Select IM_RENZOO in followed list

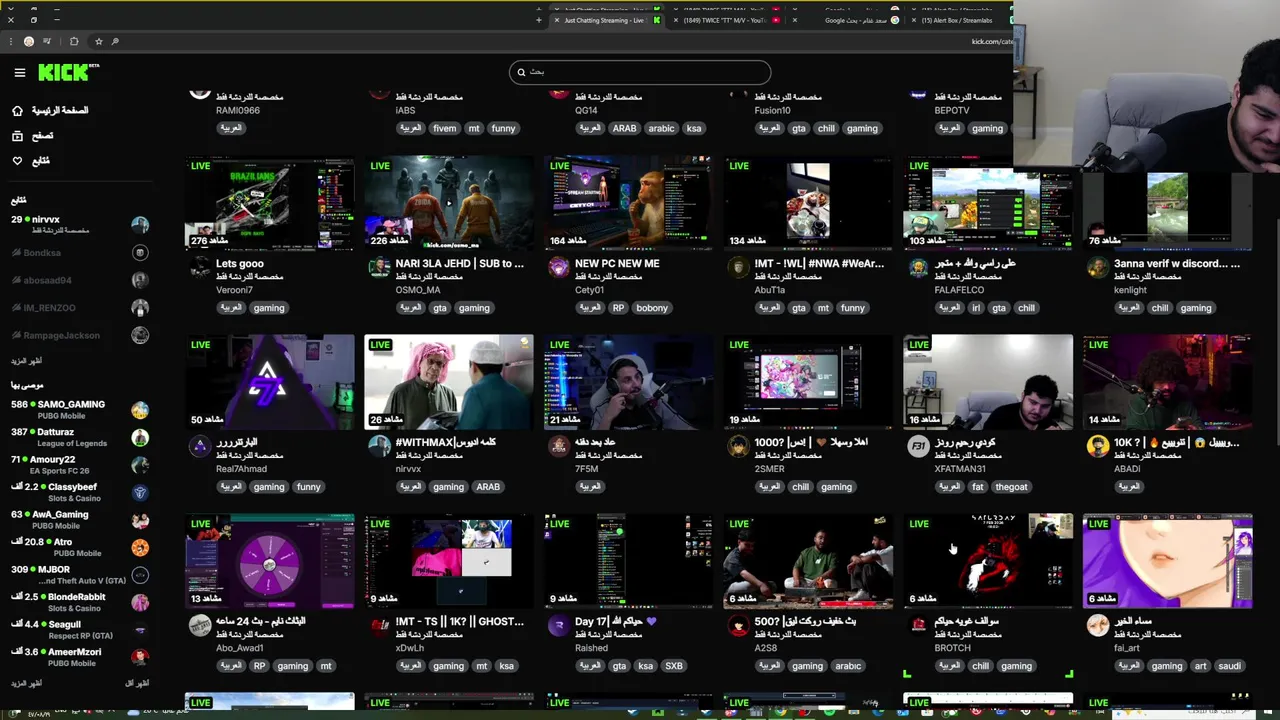[78, 308]
